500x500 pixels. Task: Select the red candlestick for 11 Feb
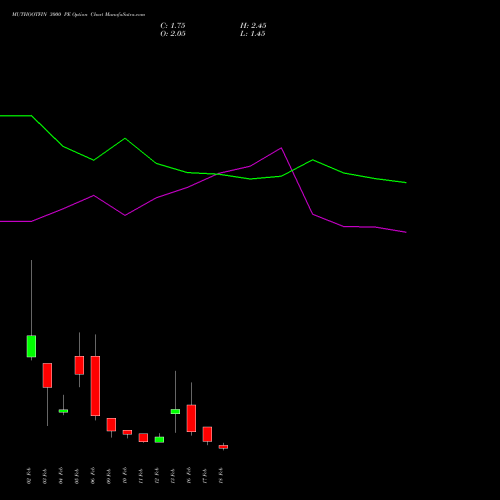coord(143,438)
